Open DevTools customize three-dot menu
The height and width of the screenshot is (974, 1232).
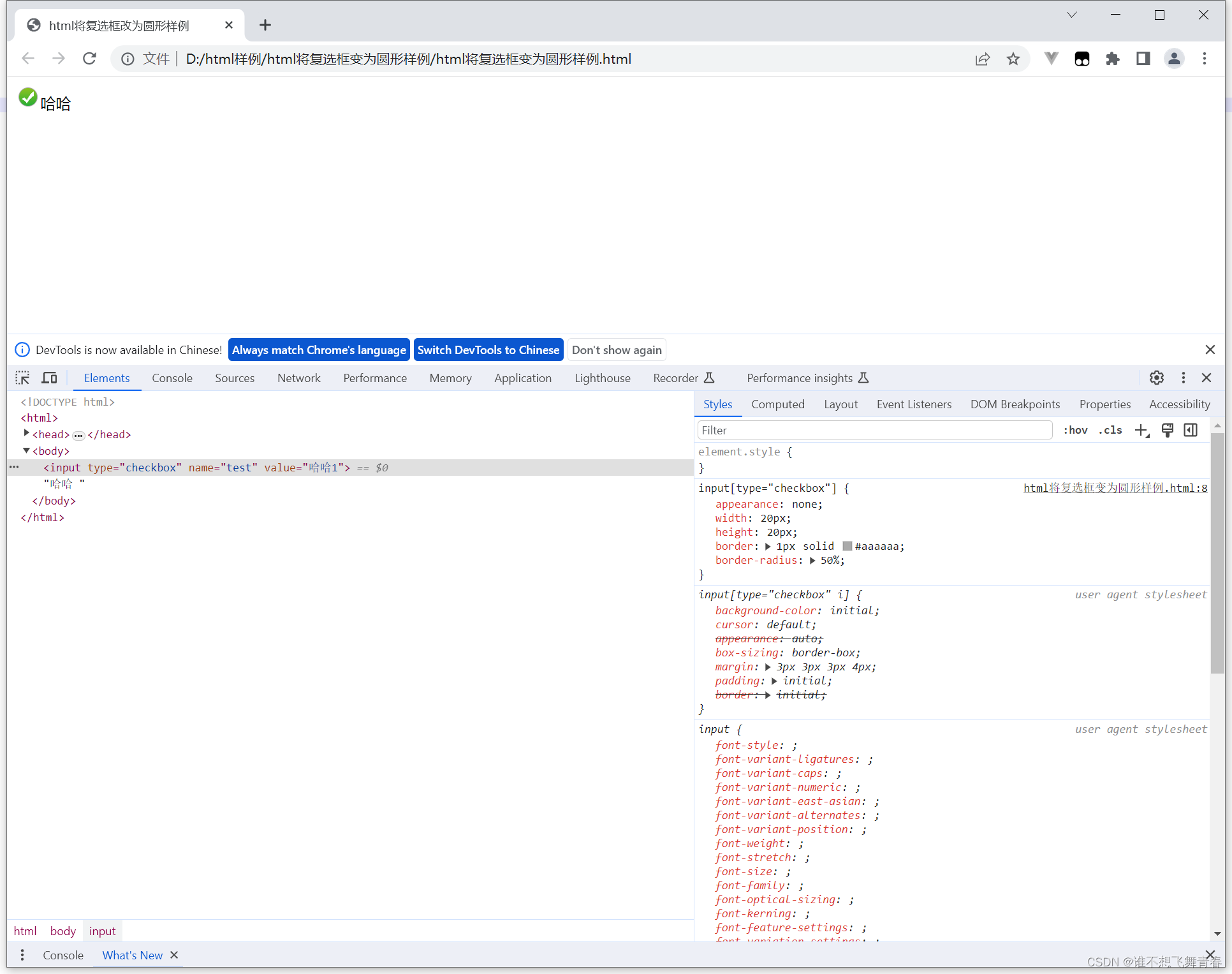tap(1184, 378)
